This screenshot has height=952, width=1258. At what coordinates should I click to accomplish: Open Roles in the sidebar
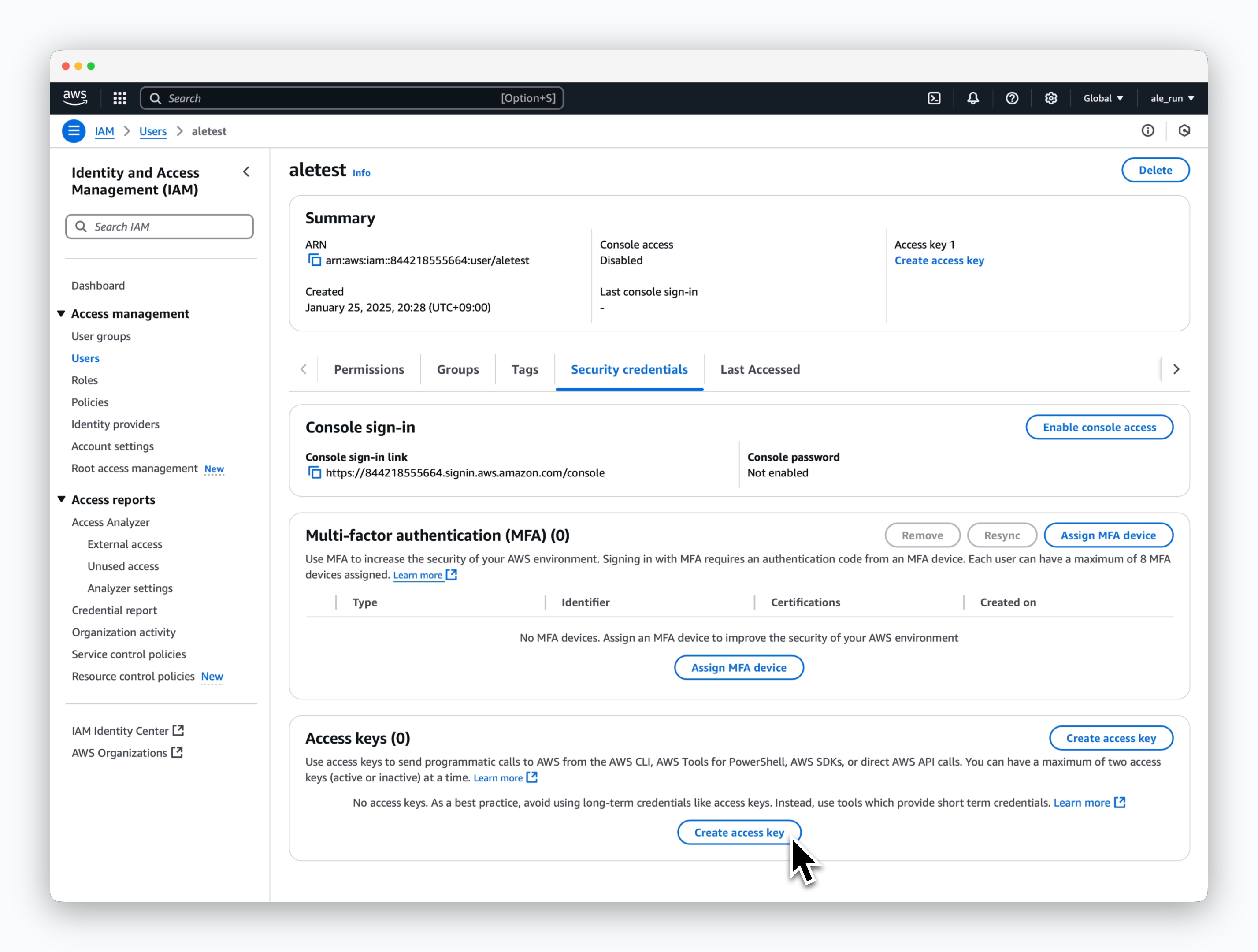click(x=85, y=380)
